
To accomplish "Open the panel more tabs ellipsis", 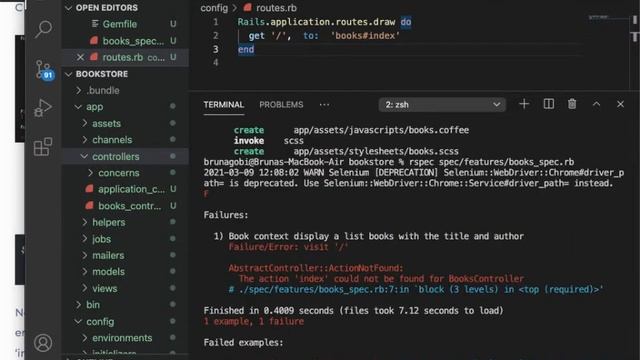I will click(x=324, y=105).
